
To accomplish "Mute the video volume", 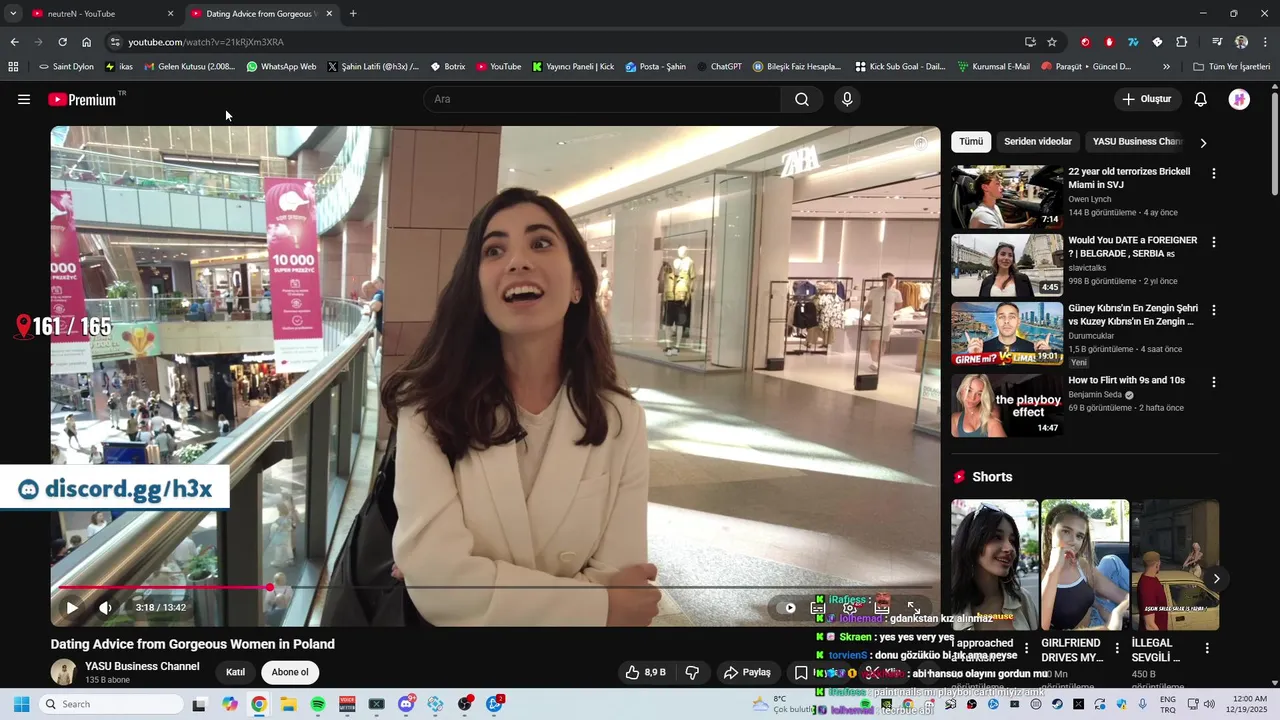I will click(106, 607).
